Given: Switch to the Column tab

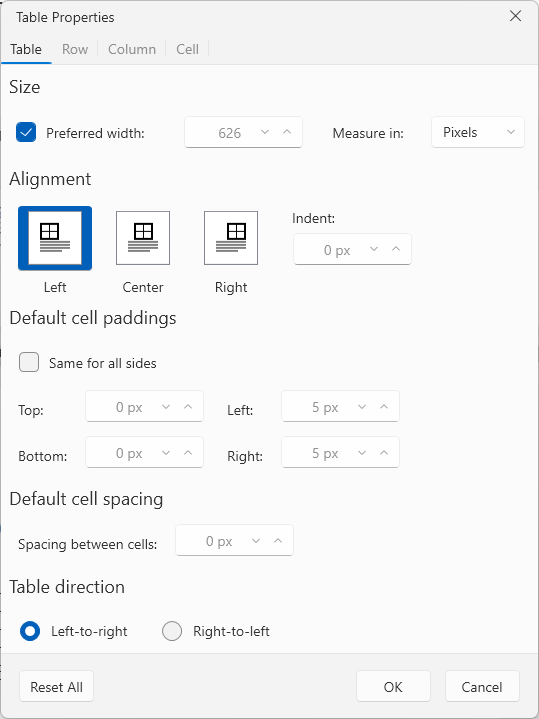Looking at the screenshot, I should (x=132, y=49).
